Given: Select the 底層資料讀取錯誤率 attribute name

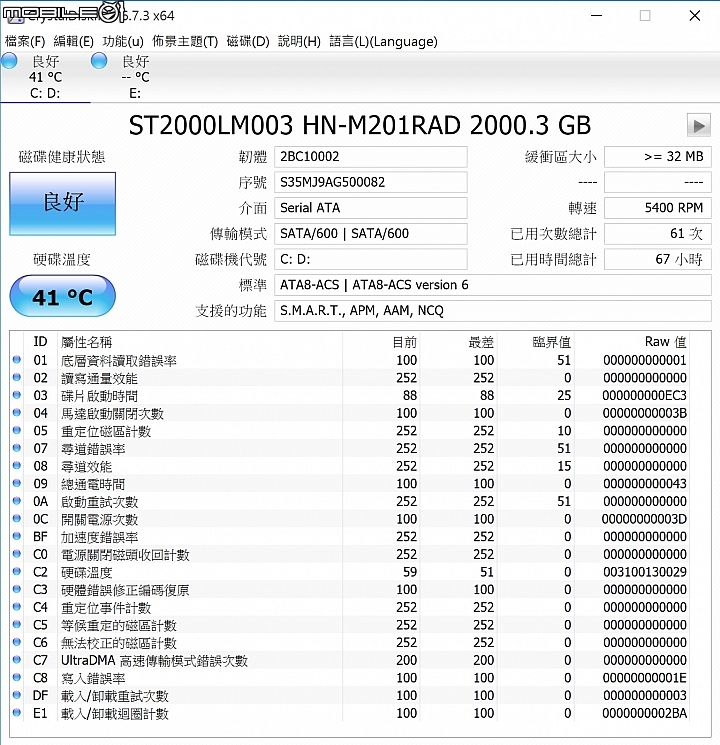Looking at the screenshot, I should [119, 361].
